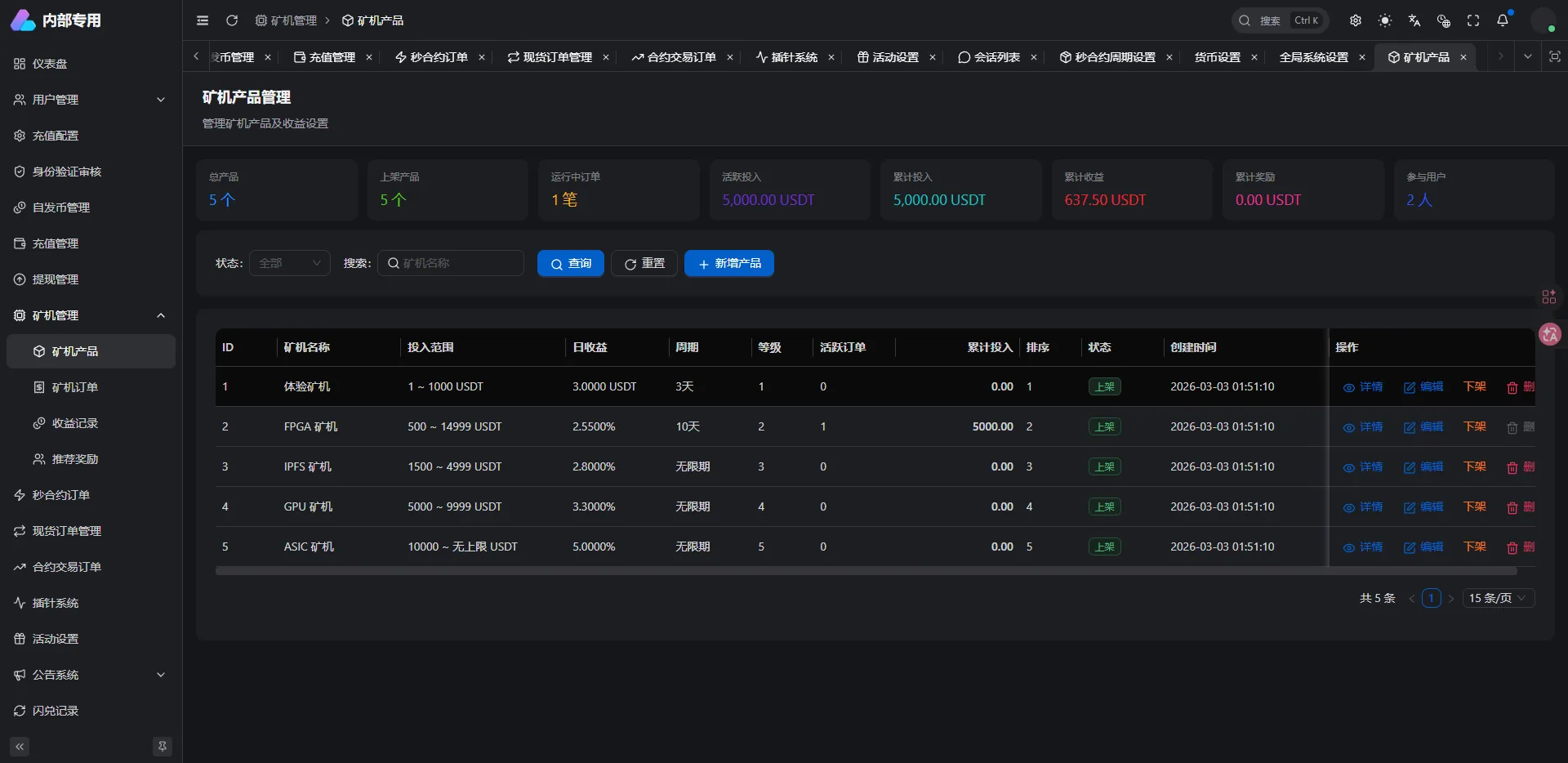This screenshot has height=763, width=1568.
Task: Collapse the 矿机管理 sidebar group
Action: coord(91,315)
